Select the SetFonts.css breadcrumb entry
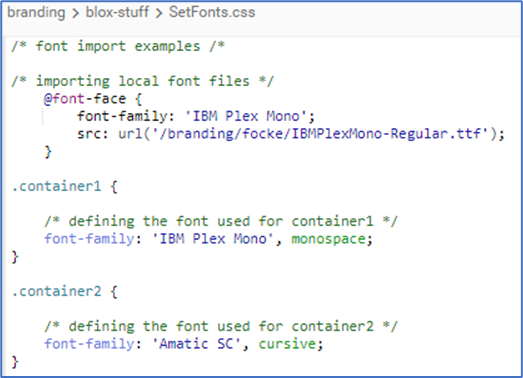 click(x=212, y=12)
